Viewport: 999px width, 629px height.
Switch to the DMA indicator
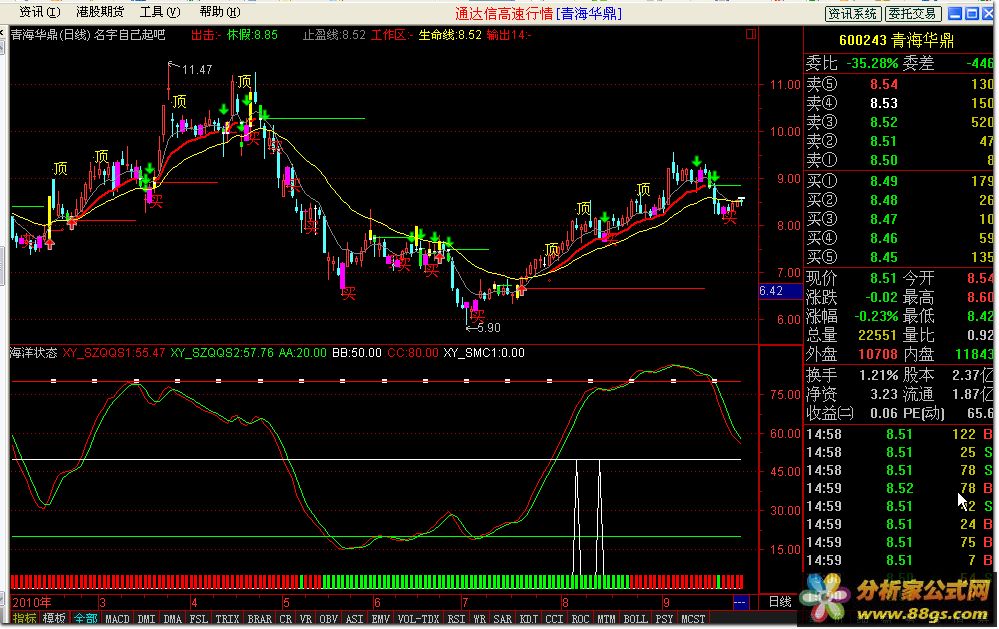click(172, 619)
